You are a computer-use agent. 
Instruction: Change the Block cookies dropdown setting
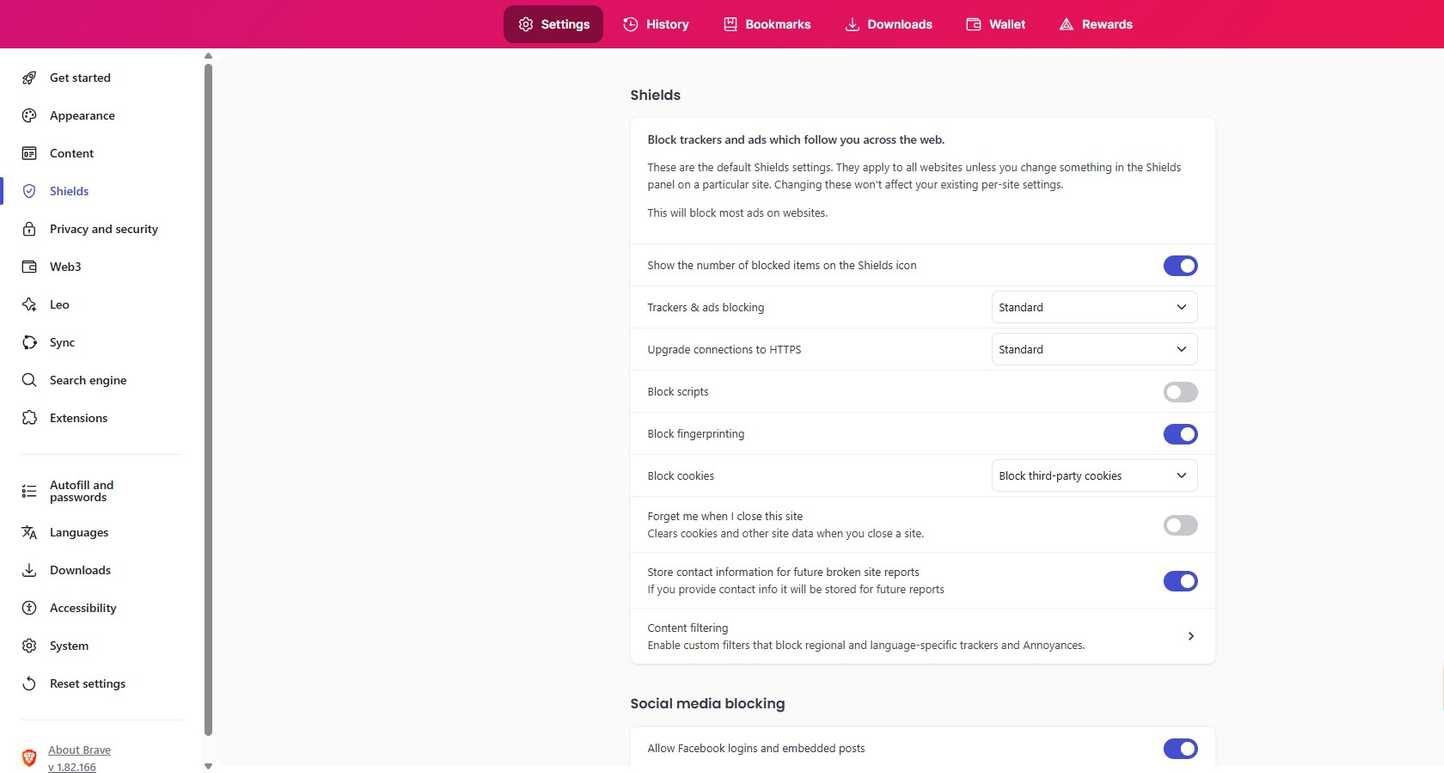pyautogui.click(x=1094, y=475)
